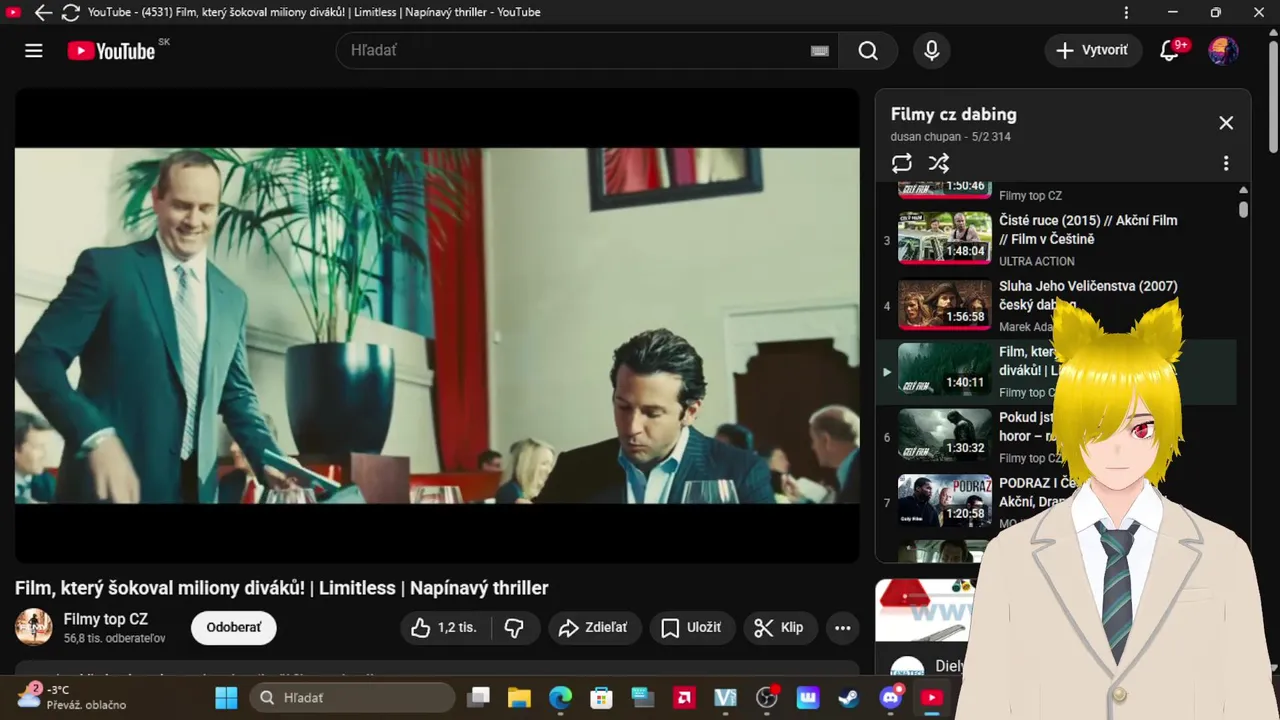
Task: Click the taskbar Hľadať search box
Action: coord(352,698)
